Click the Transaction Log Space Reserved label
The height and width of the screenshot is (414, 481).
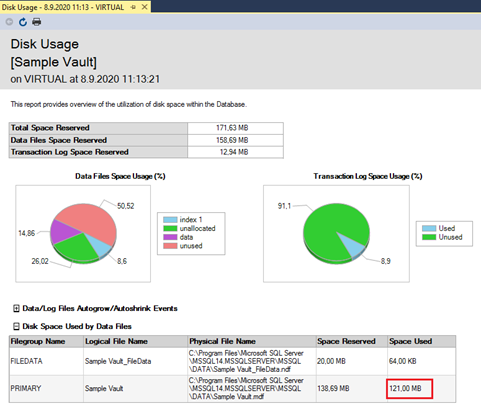(x=69, y=152)
